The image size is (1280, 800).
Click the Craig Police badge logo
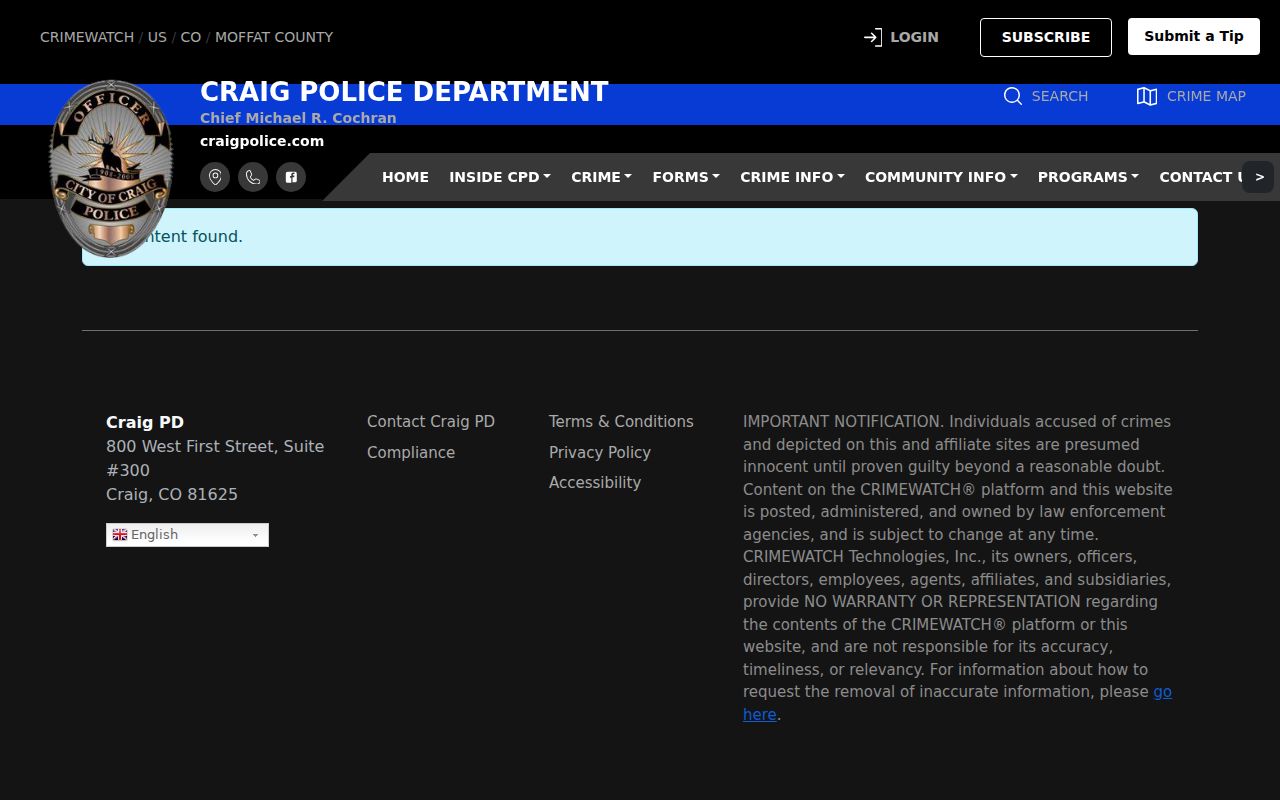[x=111, y=168]
